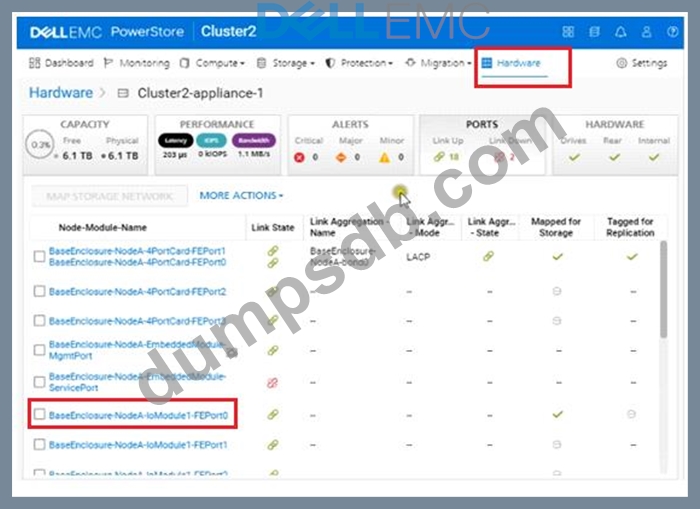
Task: Click the Major alerts orange icon
Action: point(341,157)
